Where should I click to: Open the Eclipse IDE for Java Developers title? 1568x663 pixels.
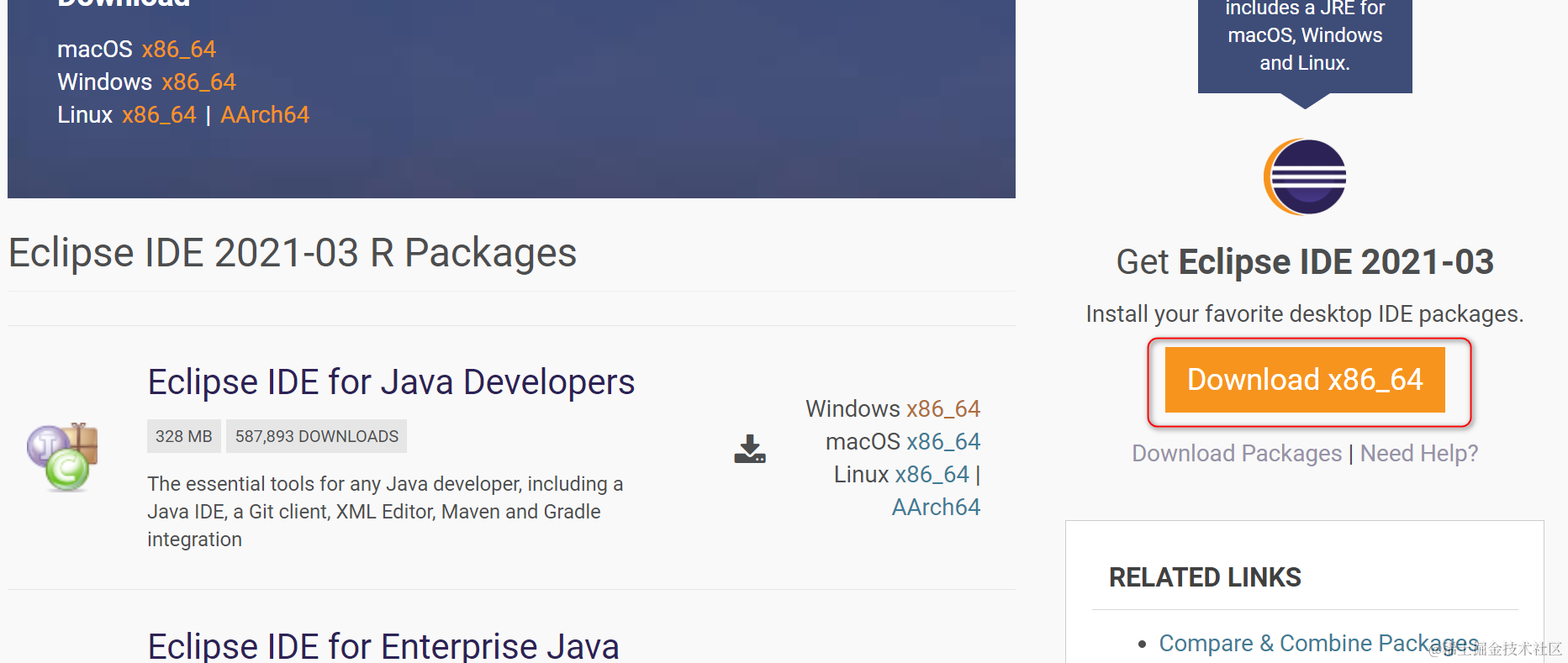click(x=391, y=382)
